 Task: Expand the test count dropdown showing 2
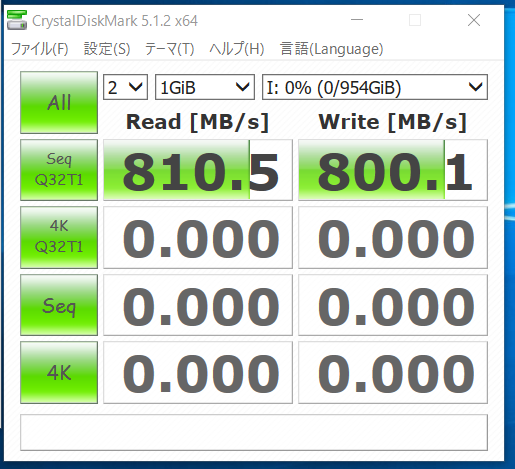[x=125, y=87]
